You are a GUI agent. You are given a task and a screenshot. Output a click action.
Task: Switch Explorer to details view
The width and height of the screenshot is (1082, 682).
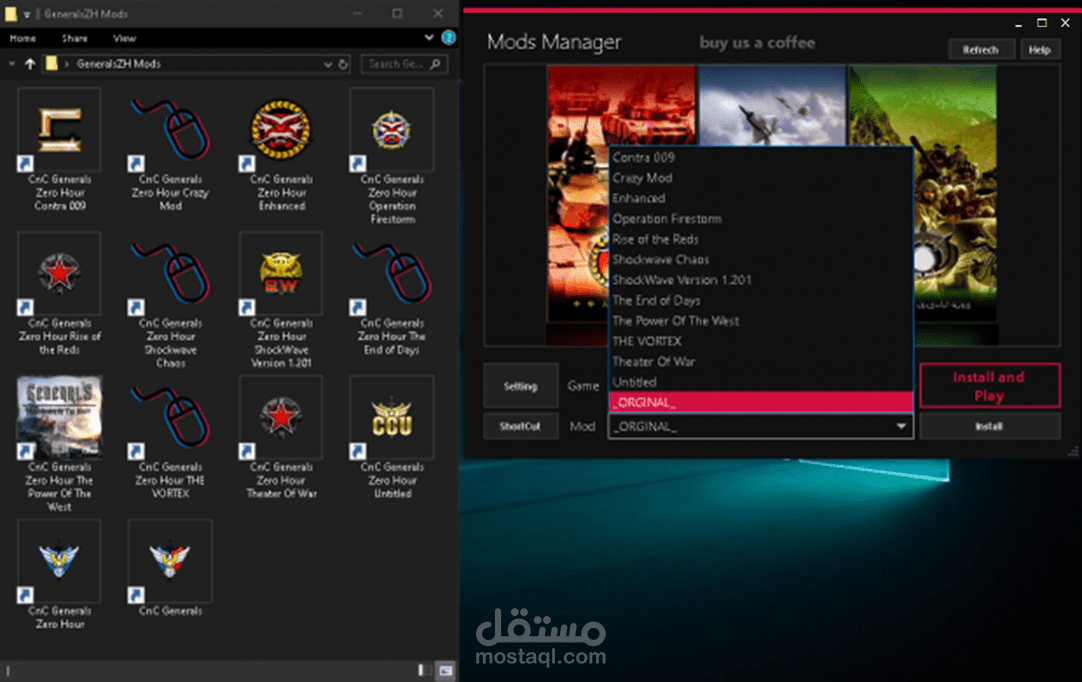pyautogui.click(x=425, y=670)
